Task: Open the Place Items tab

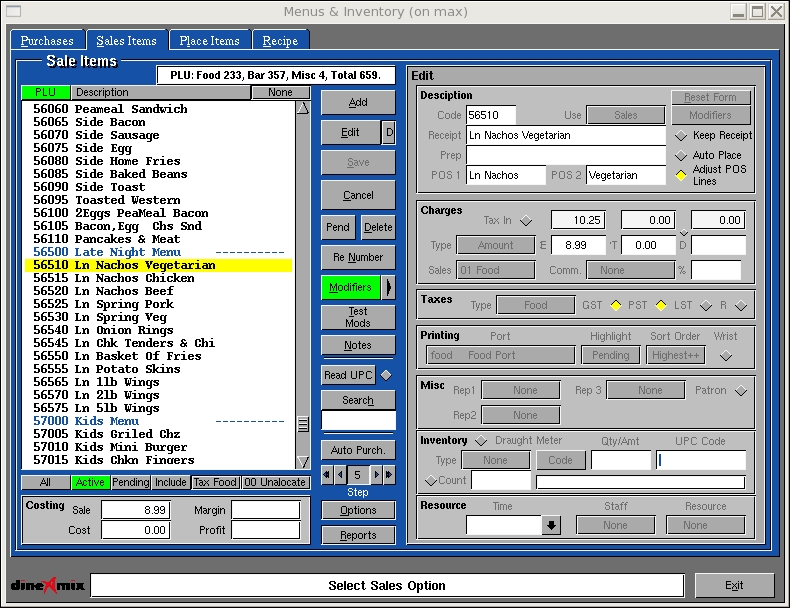Action: point(210,41)
